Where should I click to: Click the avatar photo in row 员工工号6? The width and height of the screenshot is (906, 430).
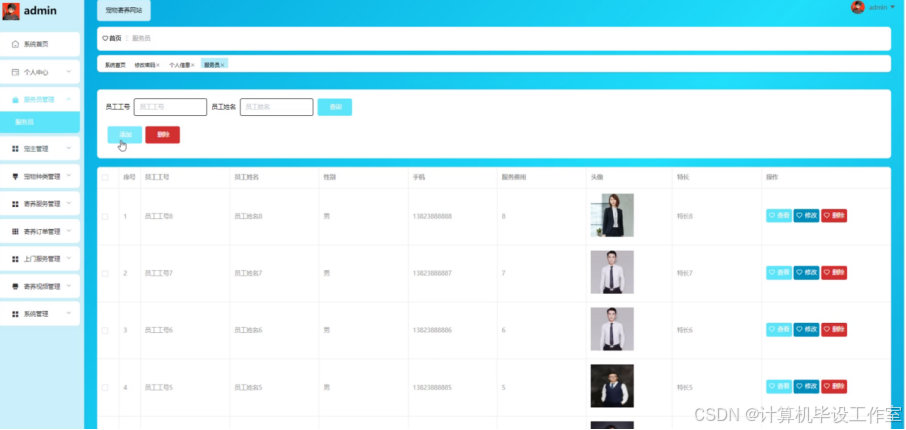click(x=612, y=329)
